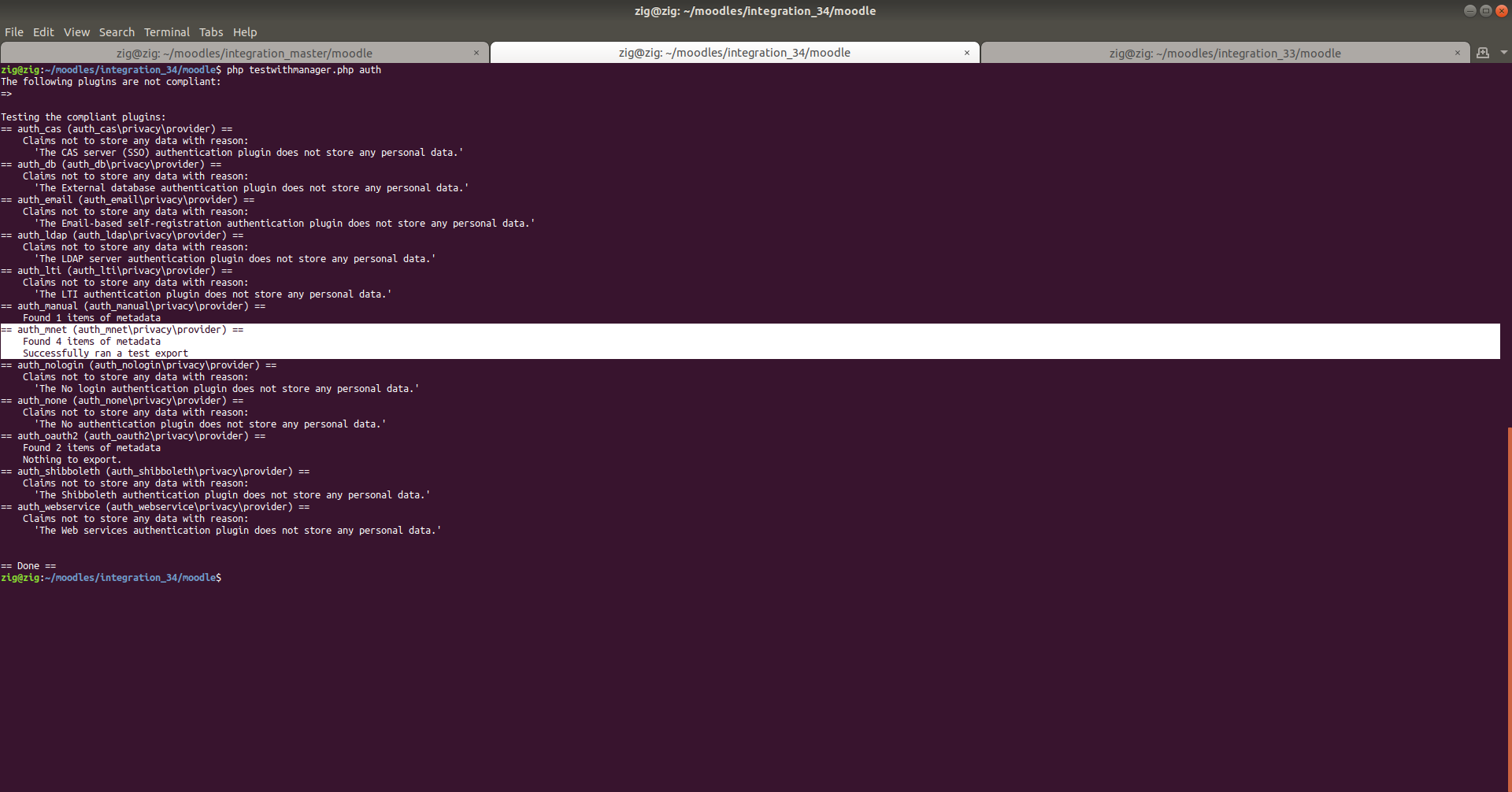Close the integration_33/moodle tab
Image resolution: width=1512 pixels, height=792 pixels.
pos(1458,53)
